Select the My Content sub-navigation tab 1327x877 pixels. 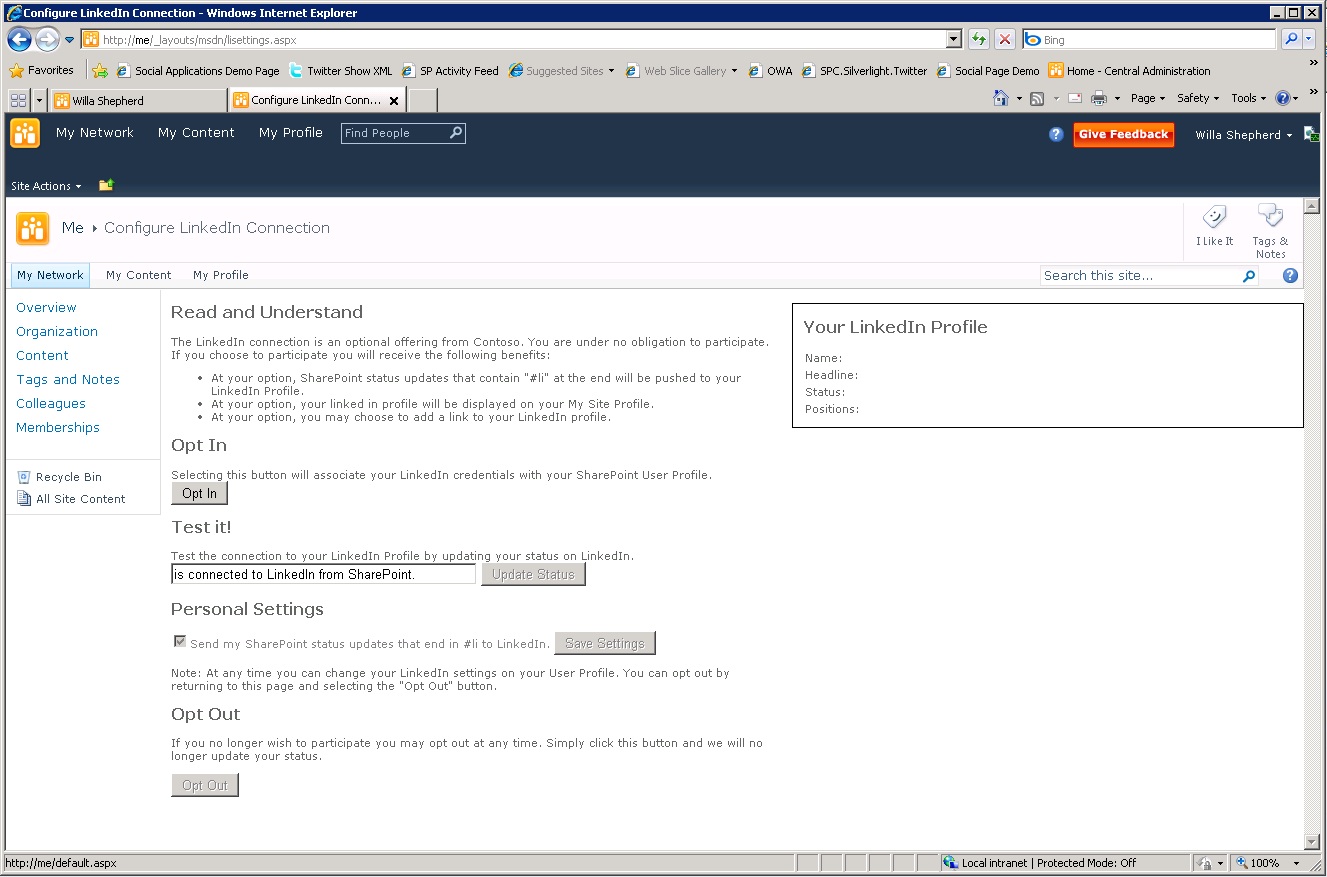pos(139,275)
